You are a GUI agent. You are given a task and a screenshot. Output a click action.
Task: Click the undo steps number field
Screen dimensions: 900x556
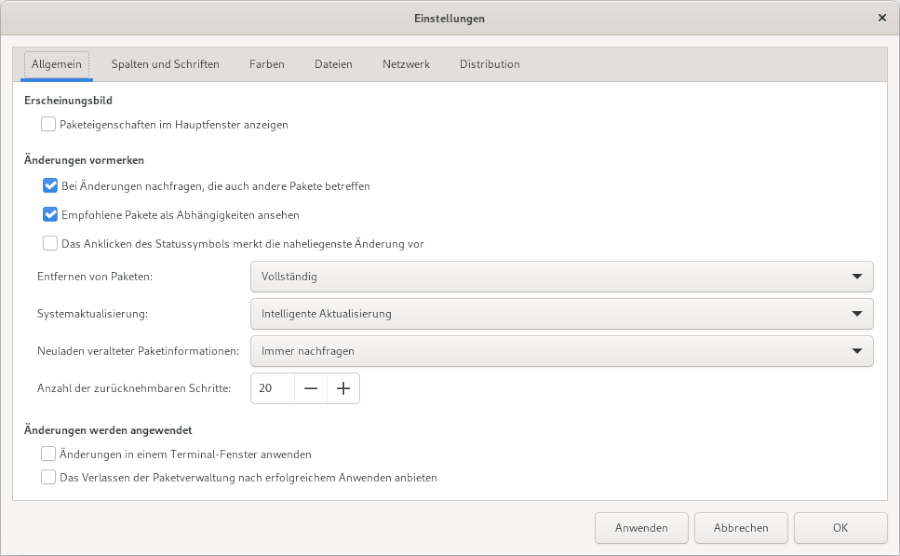[272, 389]
